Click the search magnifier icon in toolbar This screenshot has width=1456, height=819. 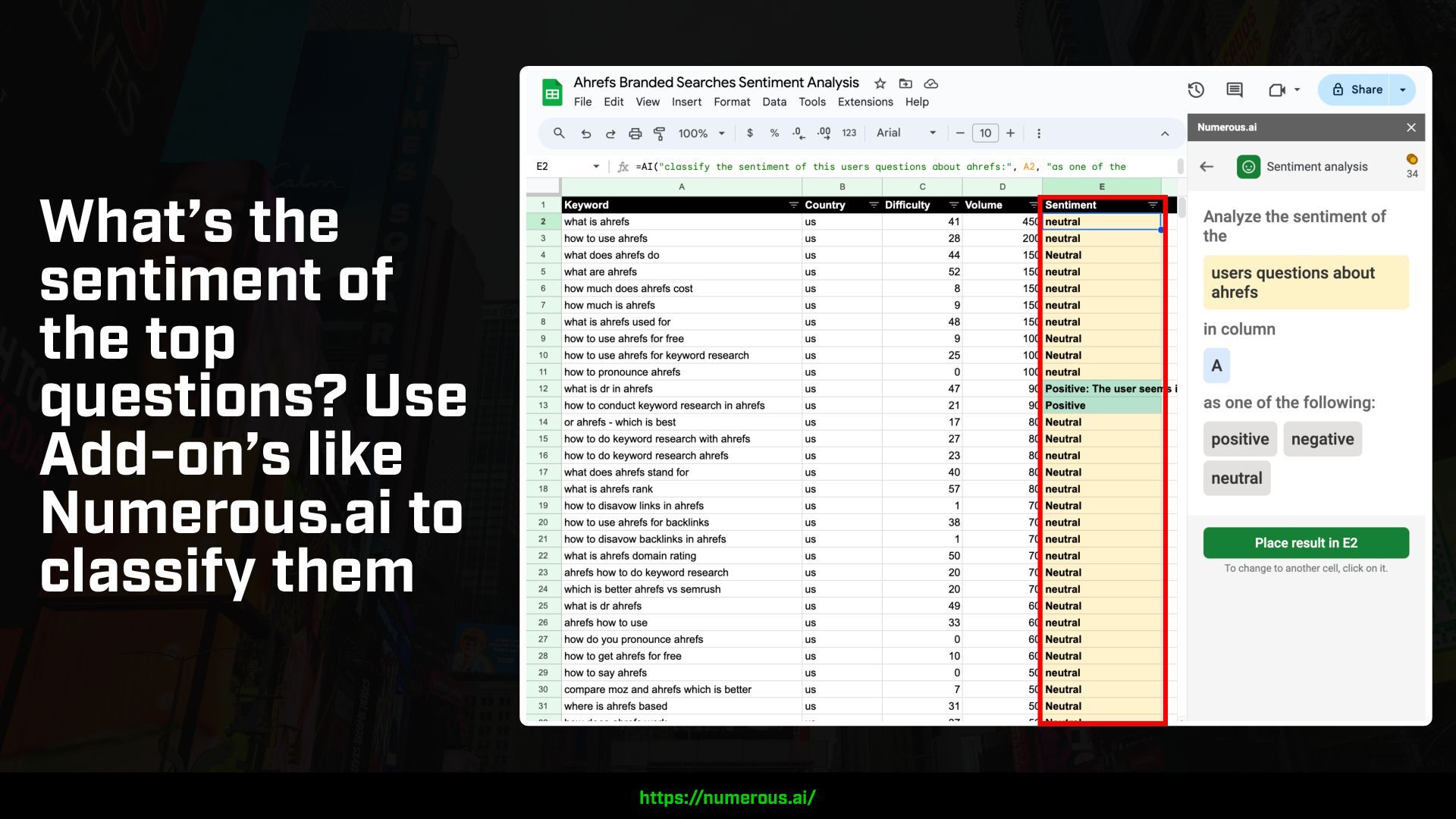click(559, 133)
